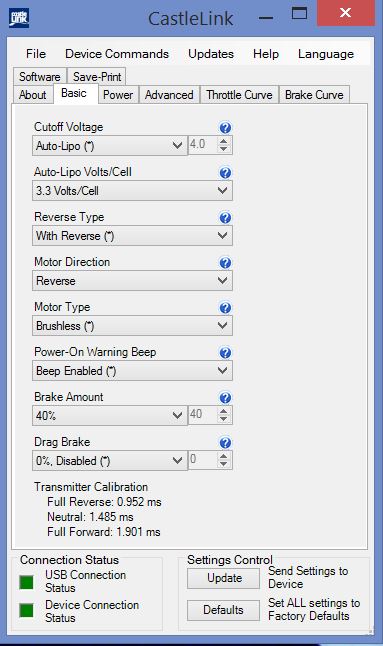Open the Motor Direction Reverse dropdown
Screen dimensions: 383x646
(132, 281)
